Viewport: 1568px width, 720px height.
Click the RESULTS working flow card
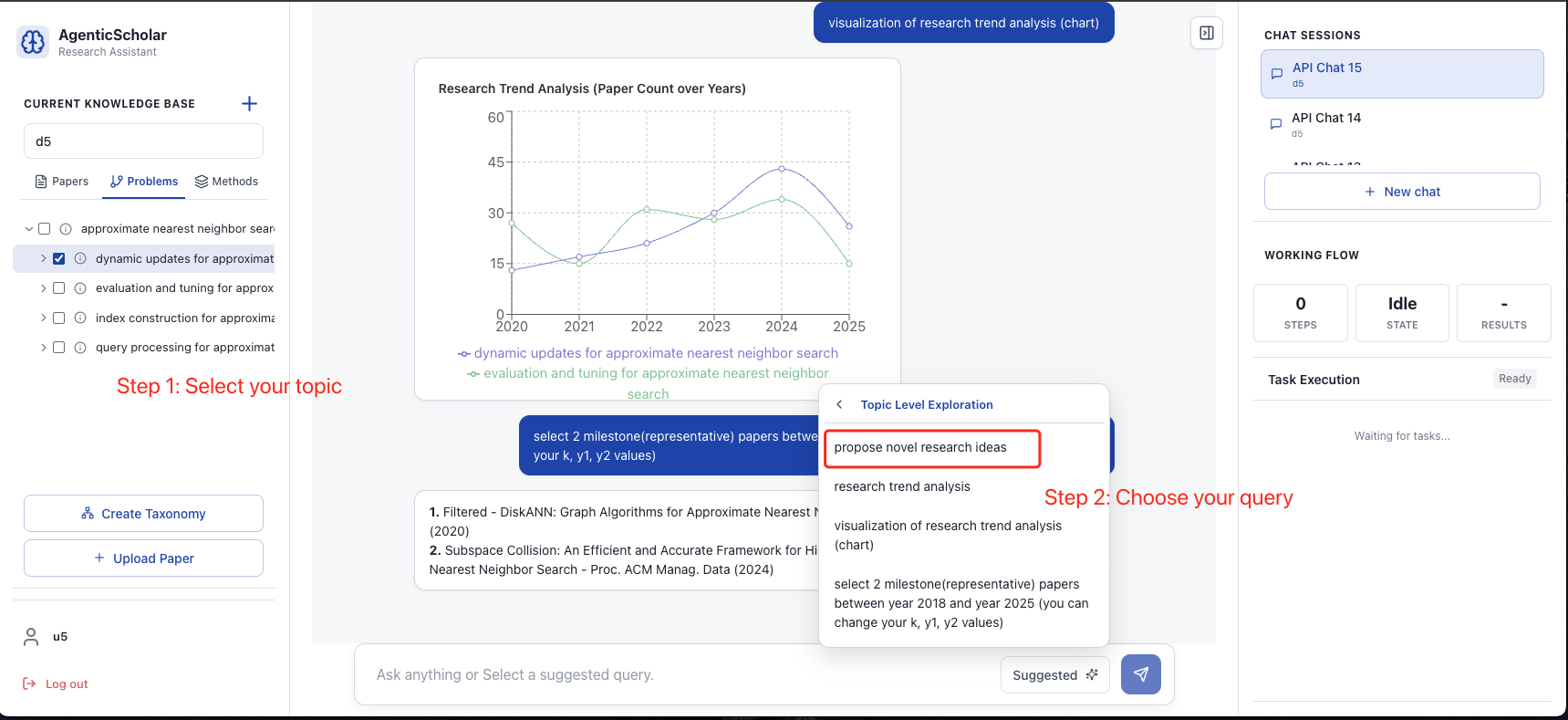1504,313
